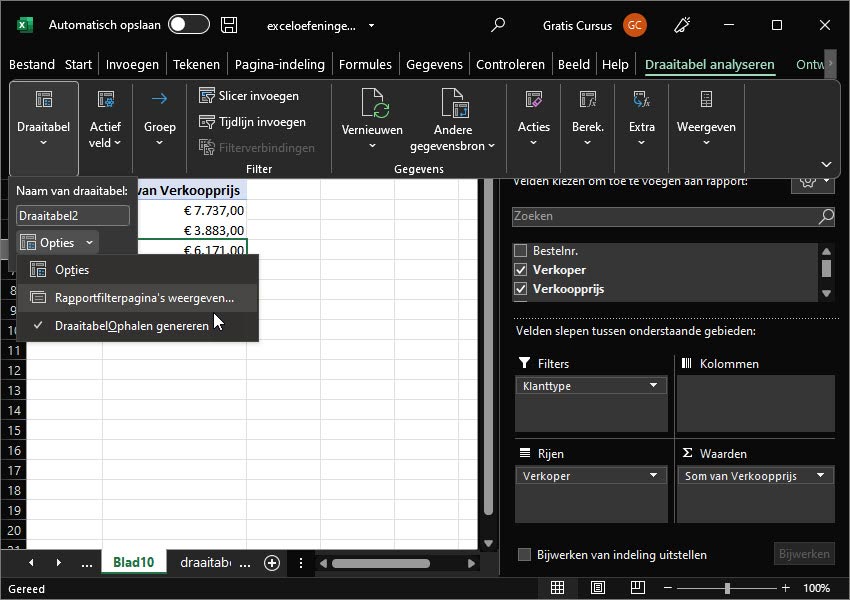Click the vertical sheet scrollbar thumb
850x600 pixels.
coord(488,347)
